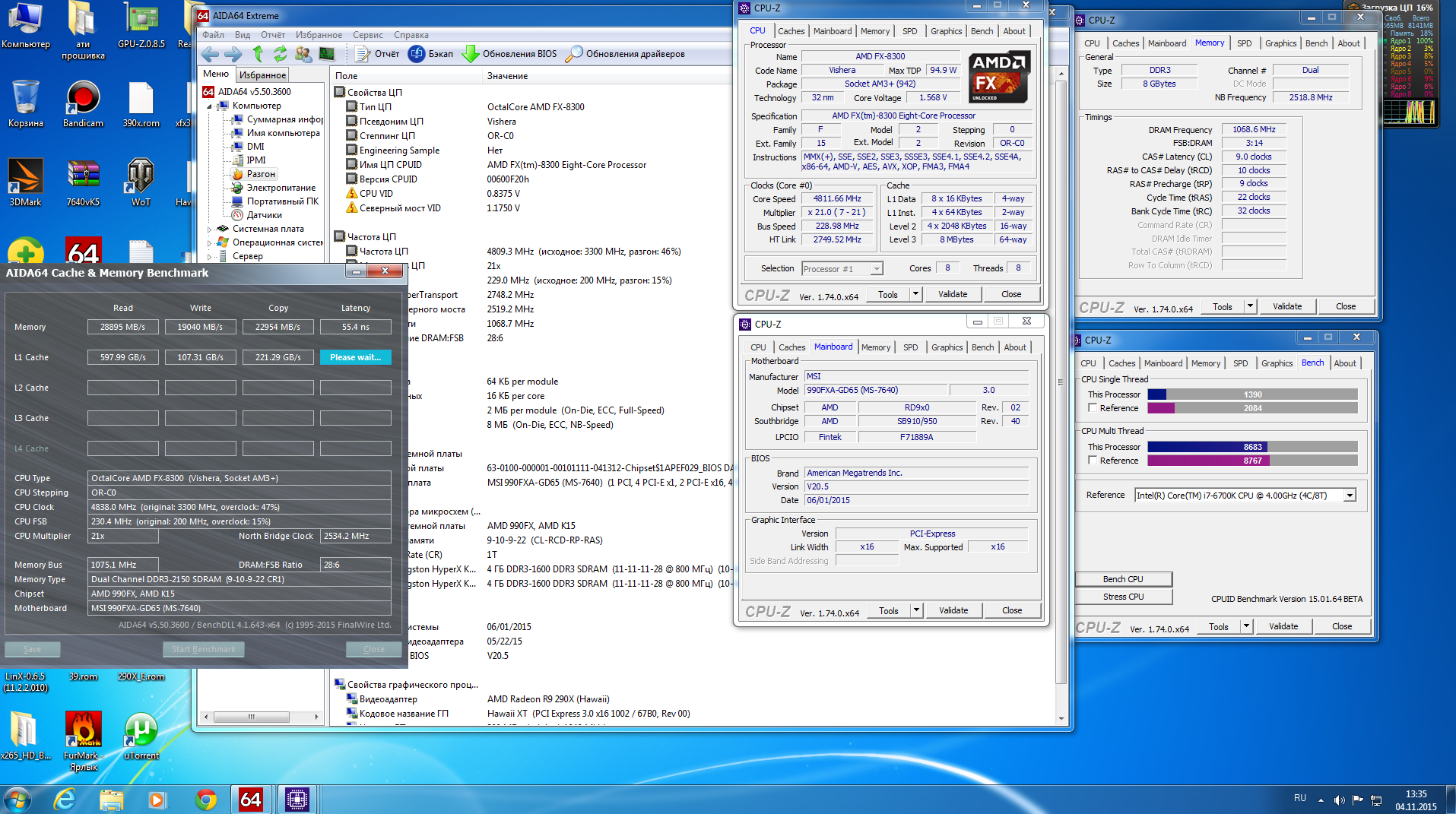Click the Bench CPU button
Image resolution: width=1456 pixels, height=814 pixels.
point(1123,579)
